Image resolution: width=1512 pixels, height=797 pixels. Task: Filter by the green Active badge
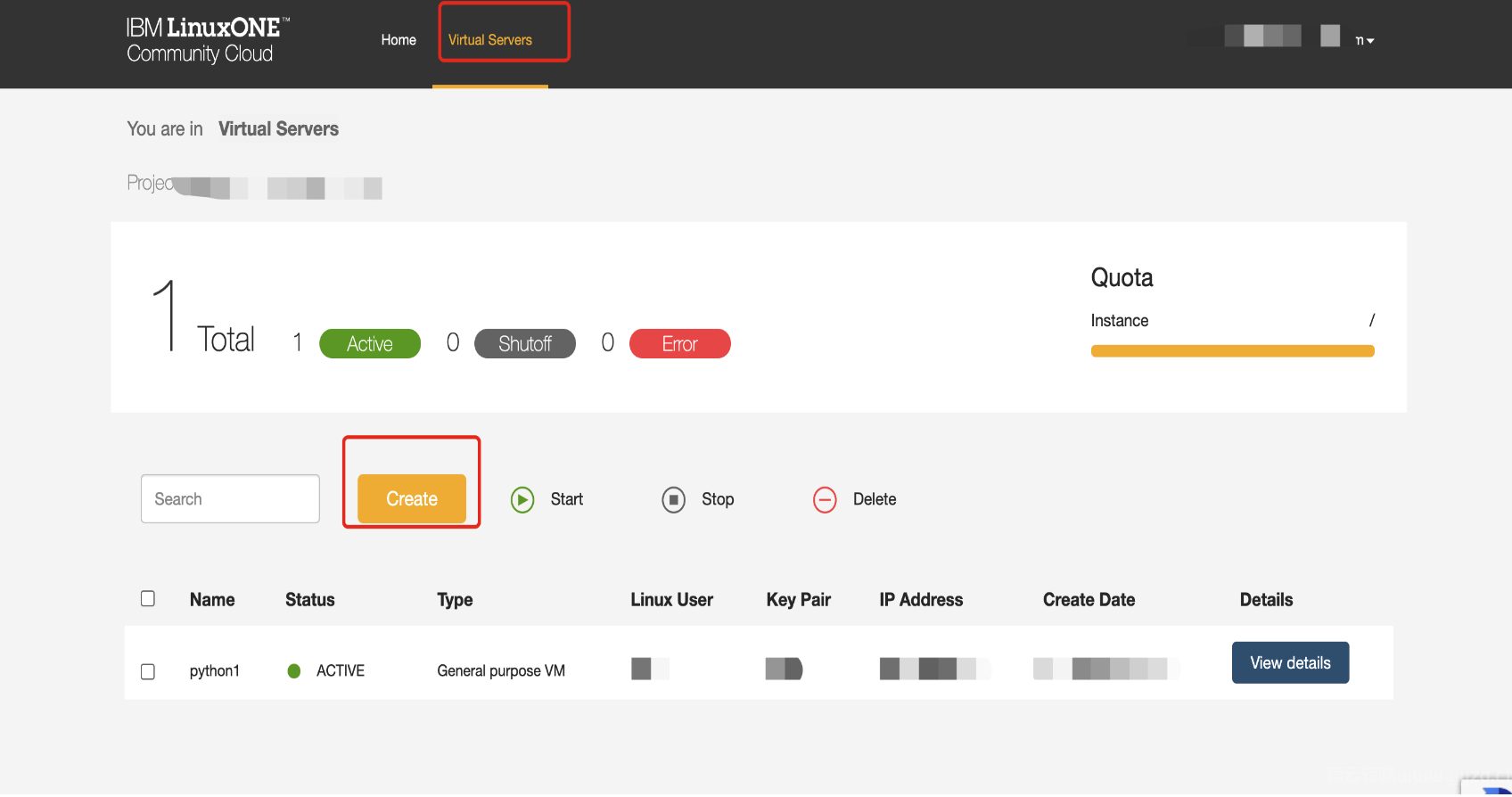pyautogui.click(x=370, y=344)
